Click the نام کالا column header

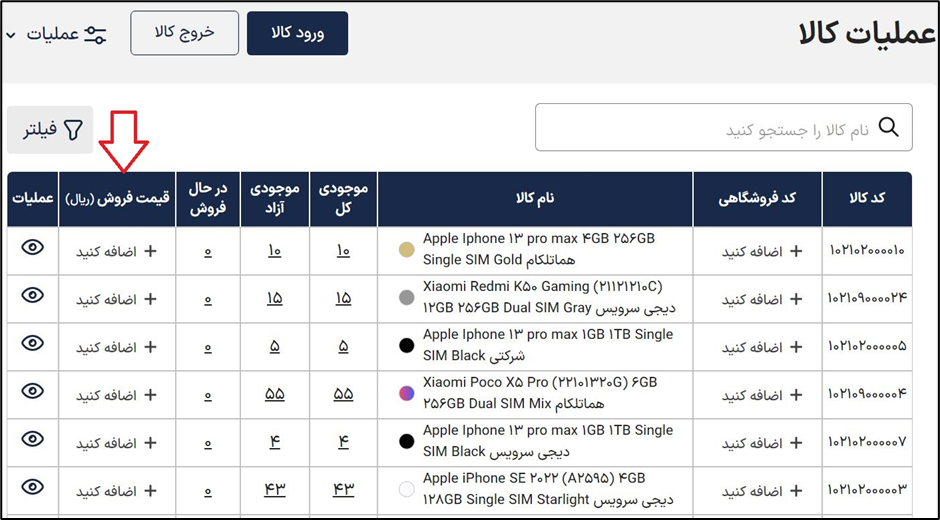point(535,199)
